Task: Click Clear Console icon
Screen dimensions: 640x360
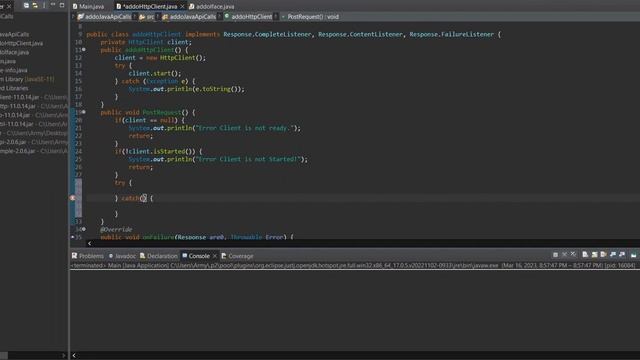Action: click(585, 254)
